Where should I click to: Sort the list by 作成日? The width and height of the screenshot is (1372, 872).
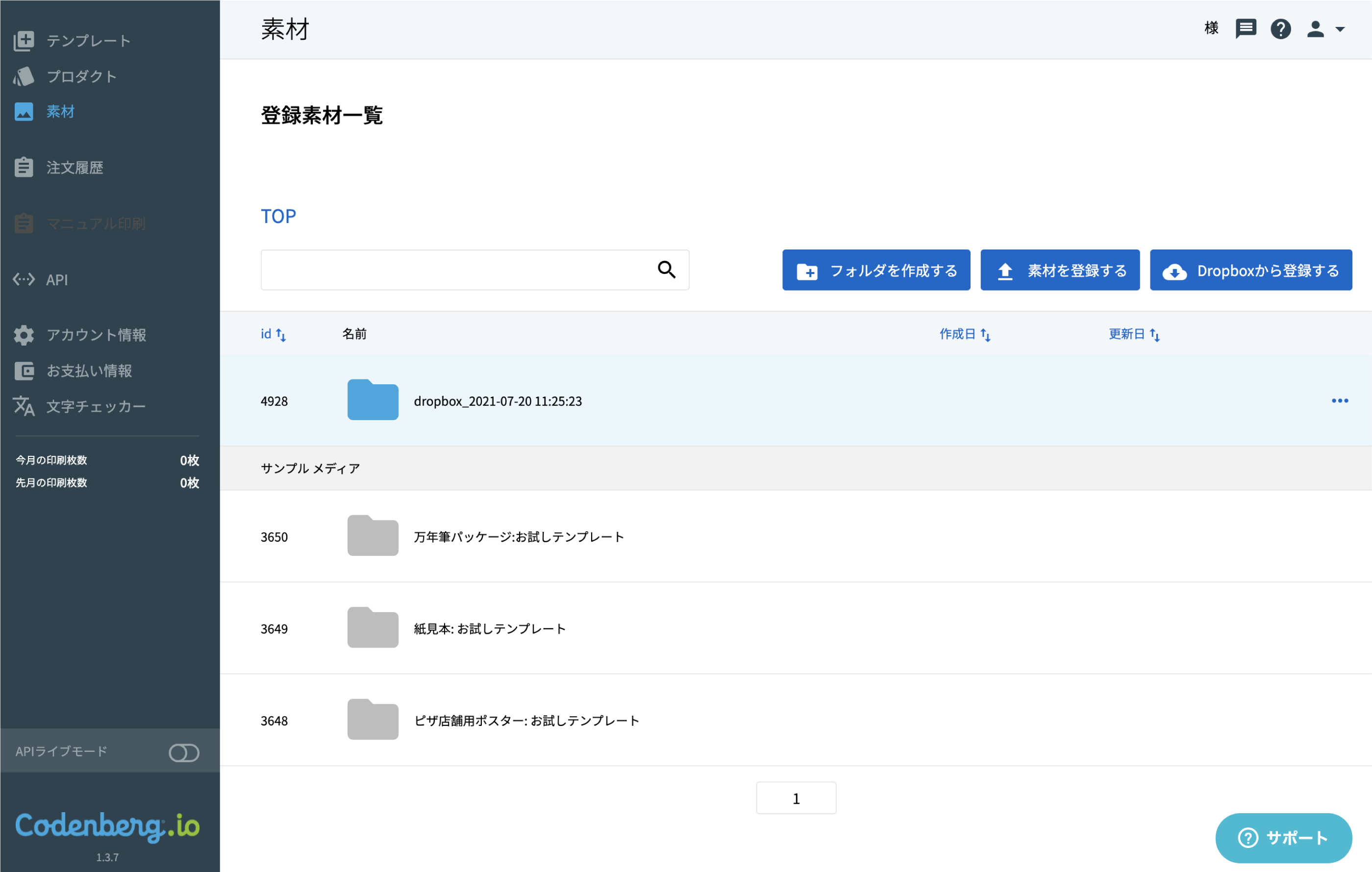pos(965,334)
